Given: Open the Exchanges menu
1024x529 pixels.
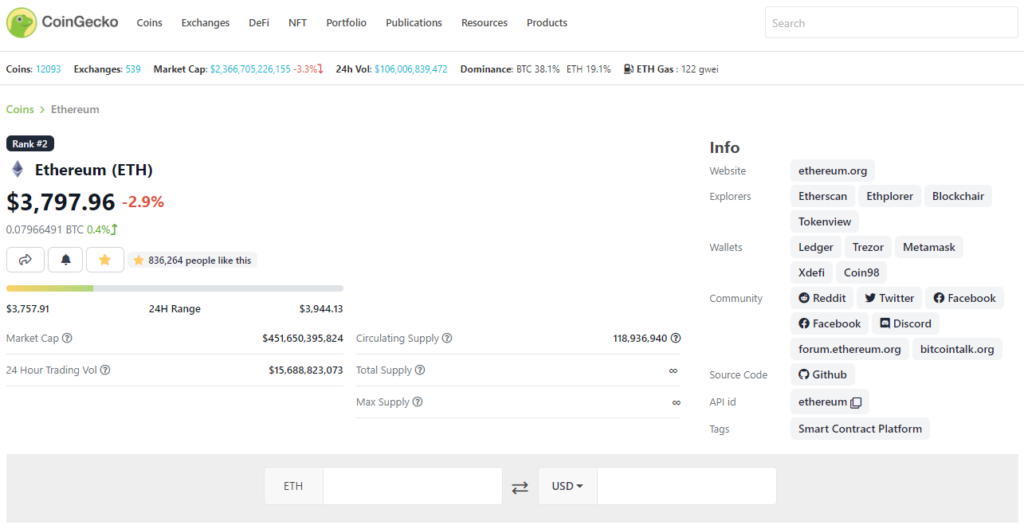Looking at the screenshot, I should pos(206,23).
